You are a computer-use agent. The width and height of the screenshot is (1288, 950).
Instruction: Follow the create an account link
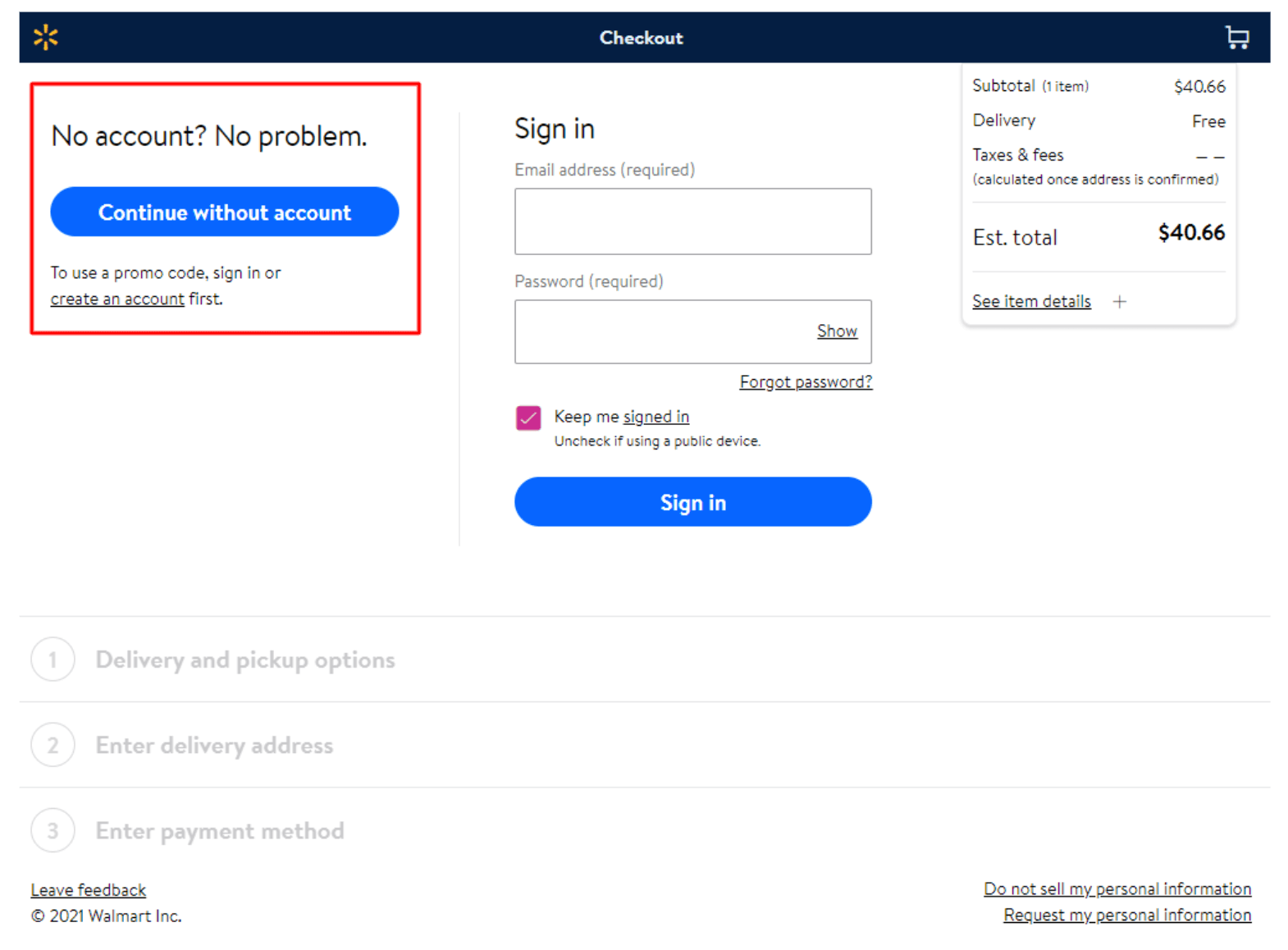click(117, 299)
